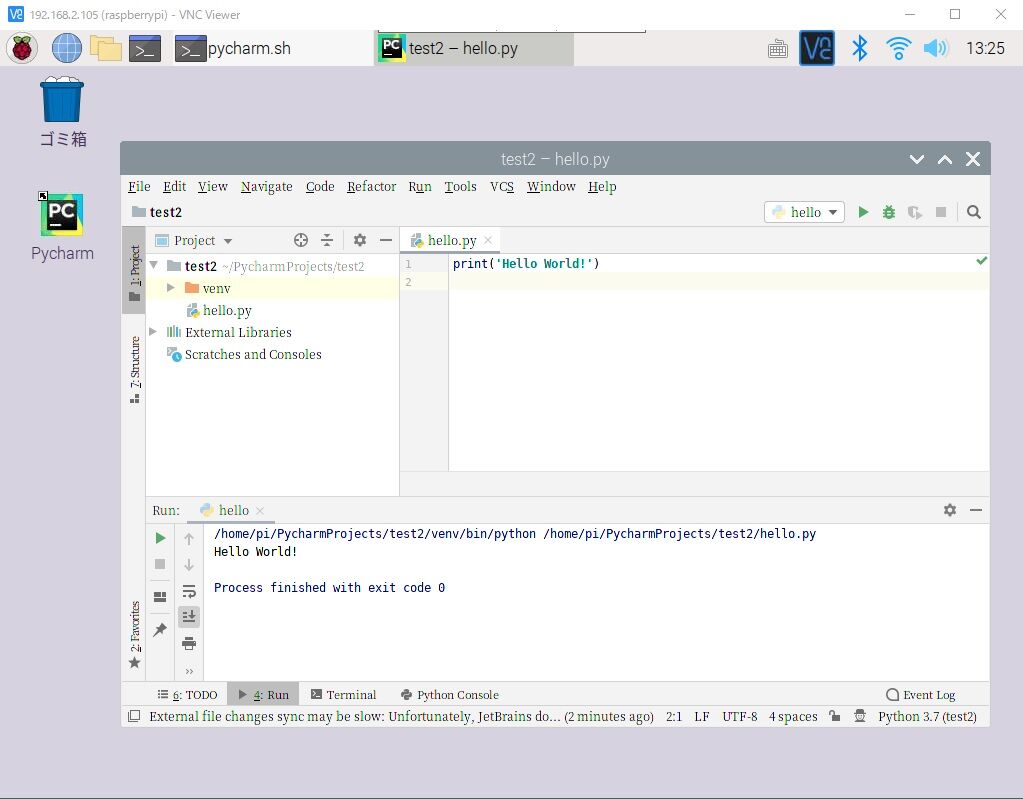Launch web browser from taskbar globe
This screenshot has width=1023, height=799.
[x=67, y=48]
